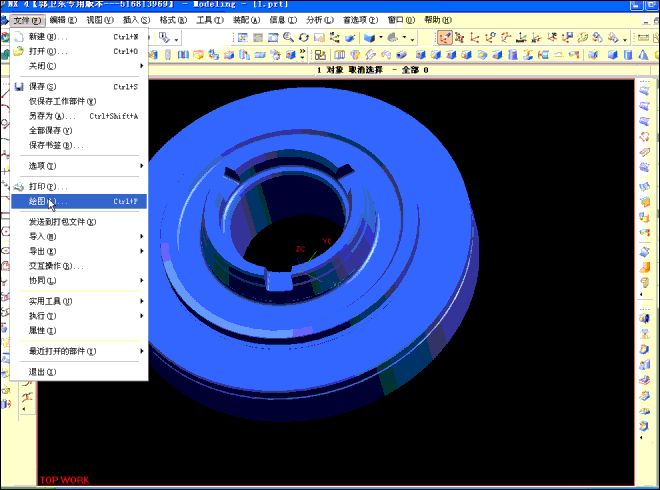Choose 交互操作(R) entry
Image resolution: width=660 pixels, height=490 pixels.
pos(79,266)
